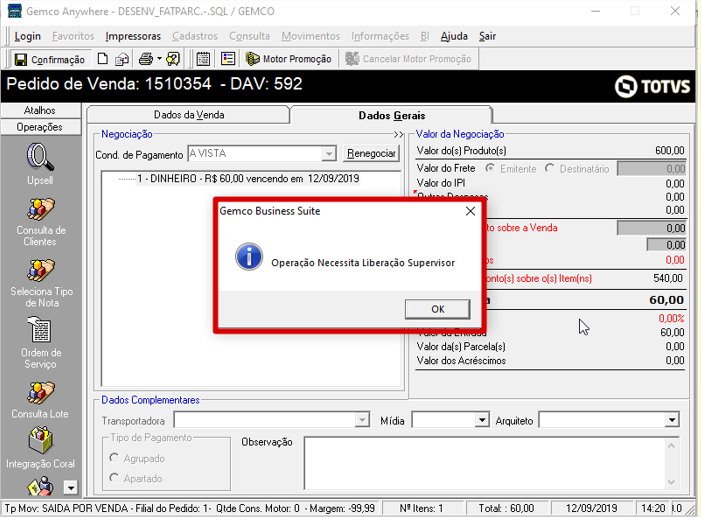Click the Operações sidebar header
Screen dimensions: 701x517
coord(40,127)
